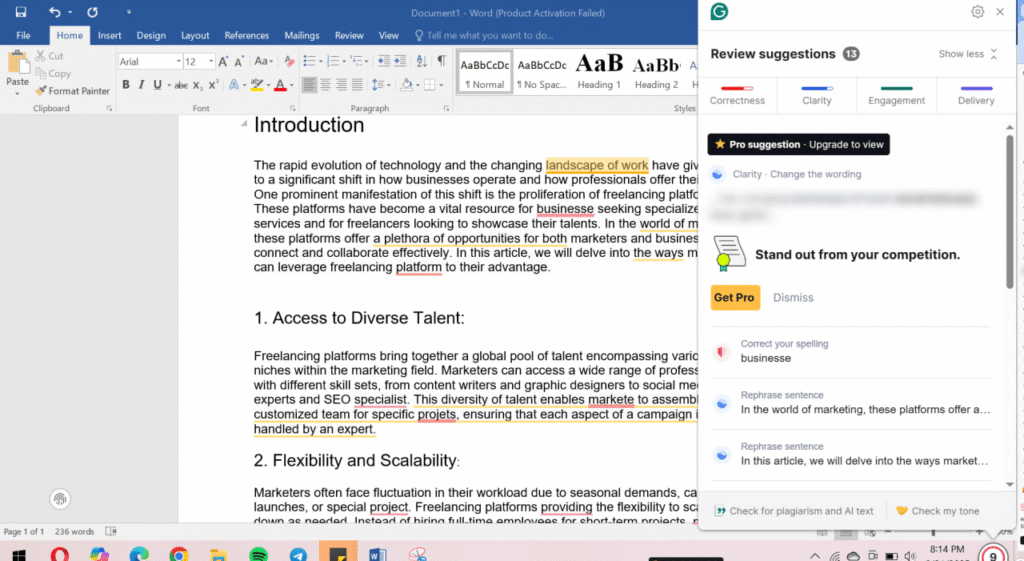
Task: Apply bullet list formatting
Action: (x=309, y=61)
